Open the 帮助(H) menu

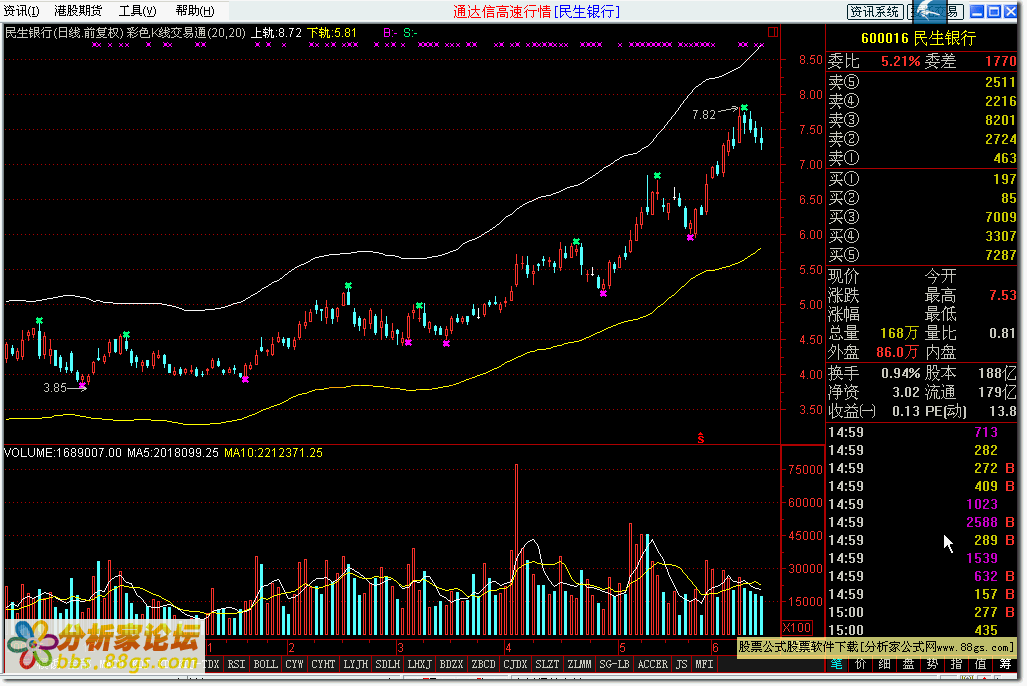pos(195,11)
